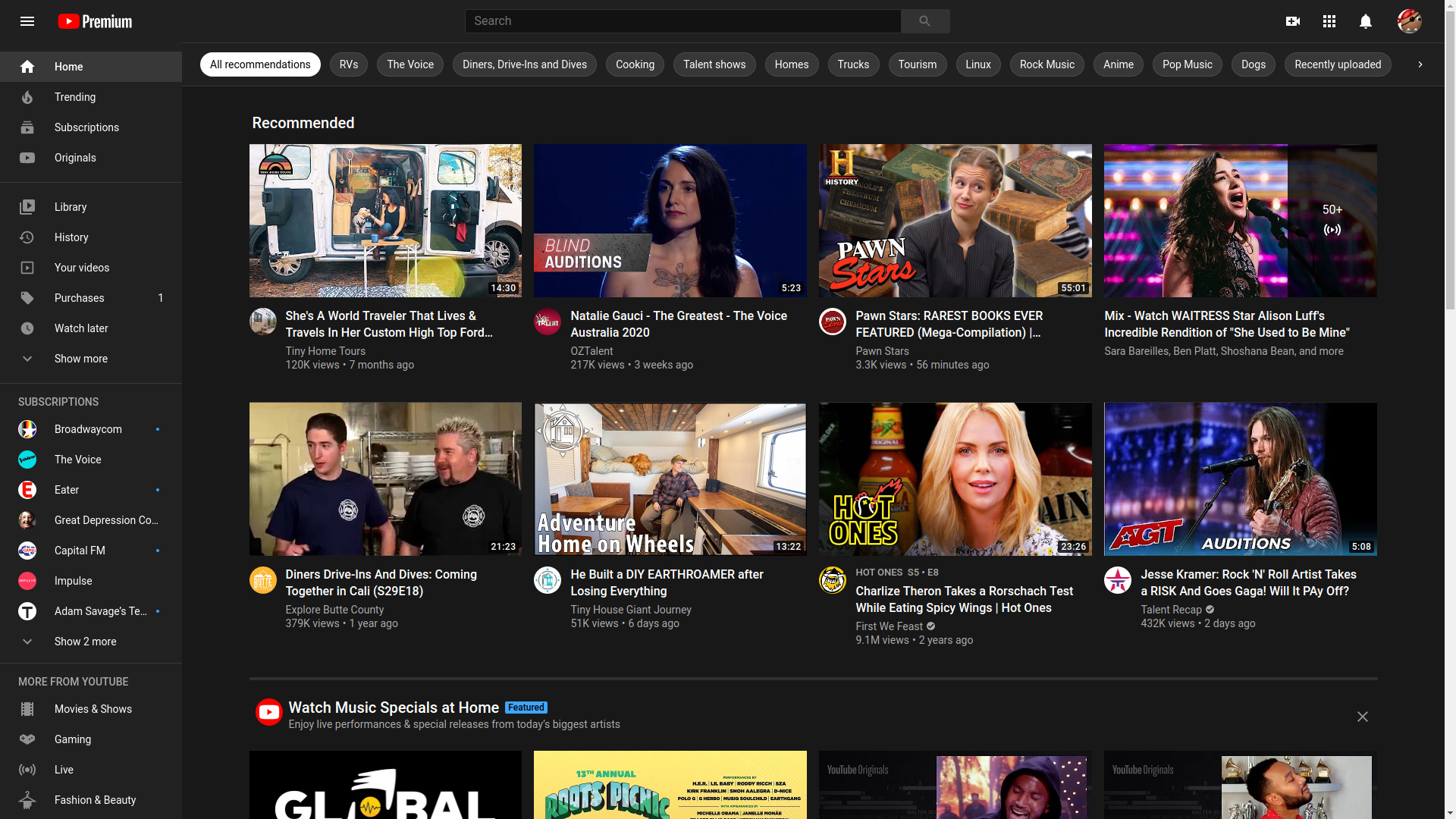The width and height of the screenshot is (1456, 819).
Task: Click the Originals sidebar icon
Action: [27, 158]
